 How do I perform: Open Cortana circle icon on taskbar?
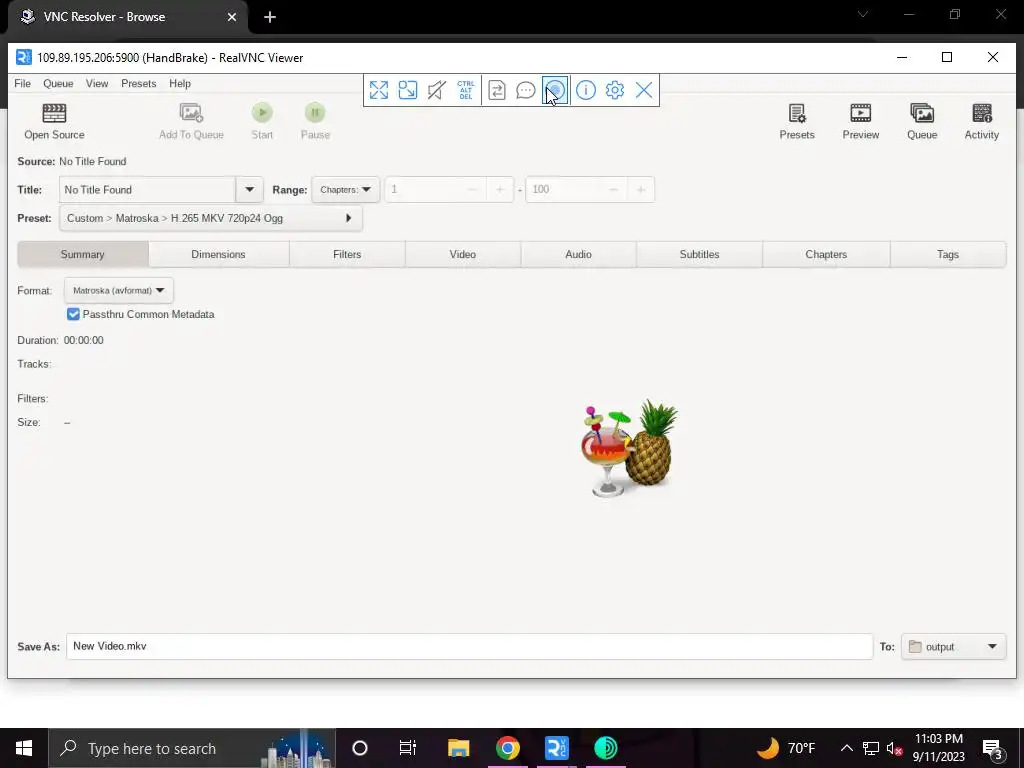tap(360, 748)
